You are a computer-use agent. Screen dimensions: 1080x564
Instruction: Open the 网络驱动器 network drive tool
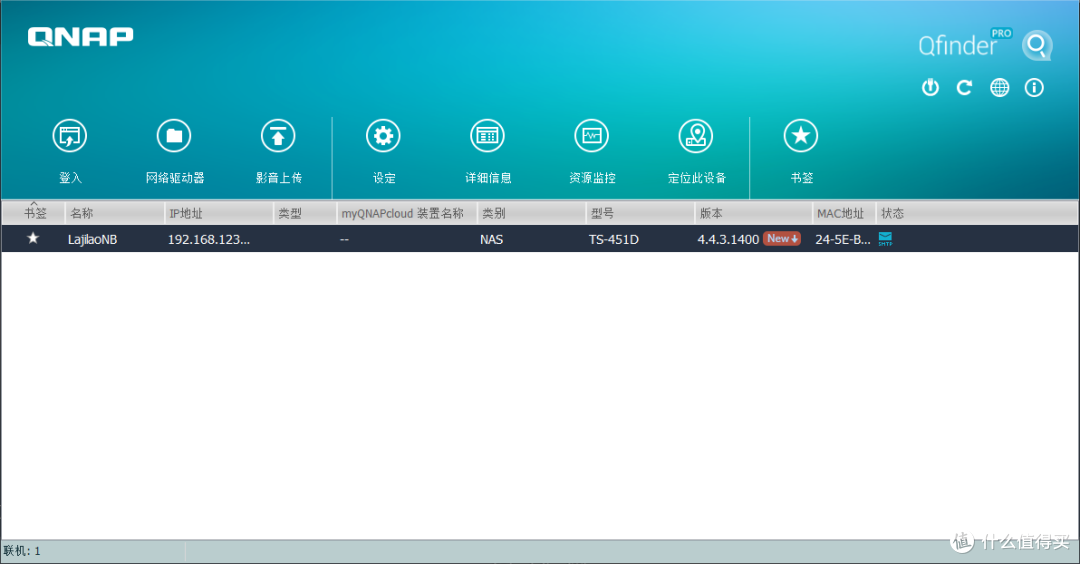tap(174, 136)
